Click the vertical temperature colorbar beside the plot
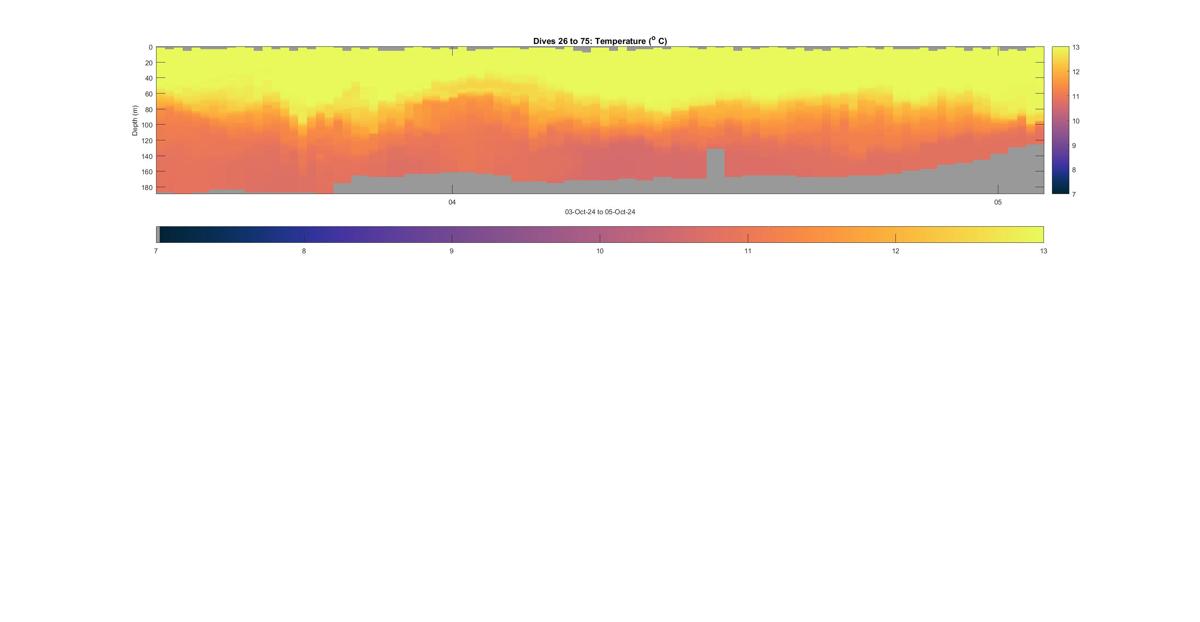 point(1060,120)
